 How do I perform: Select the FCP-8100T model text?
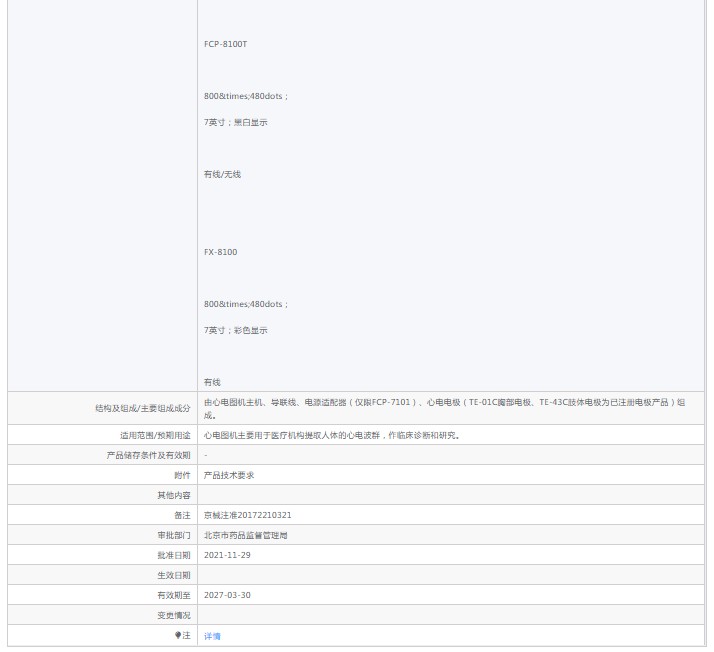click(225, 44)
